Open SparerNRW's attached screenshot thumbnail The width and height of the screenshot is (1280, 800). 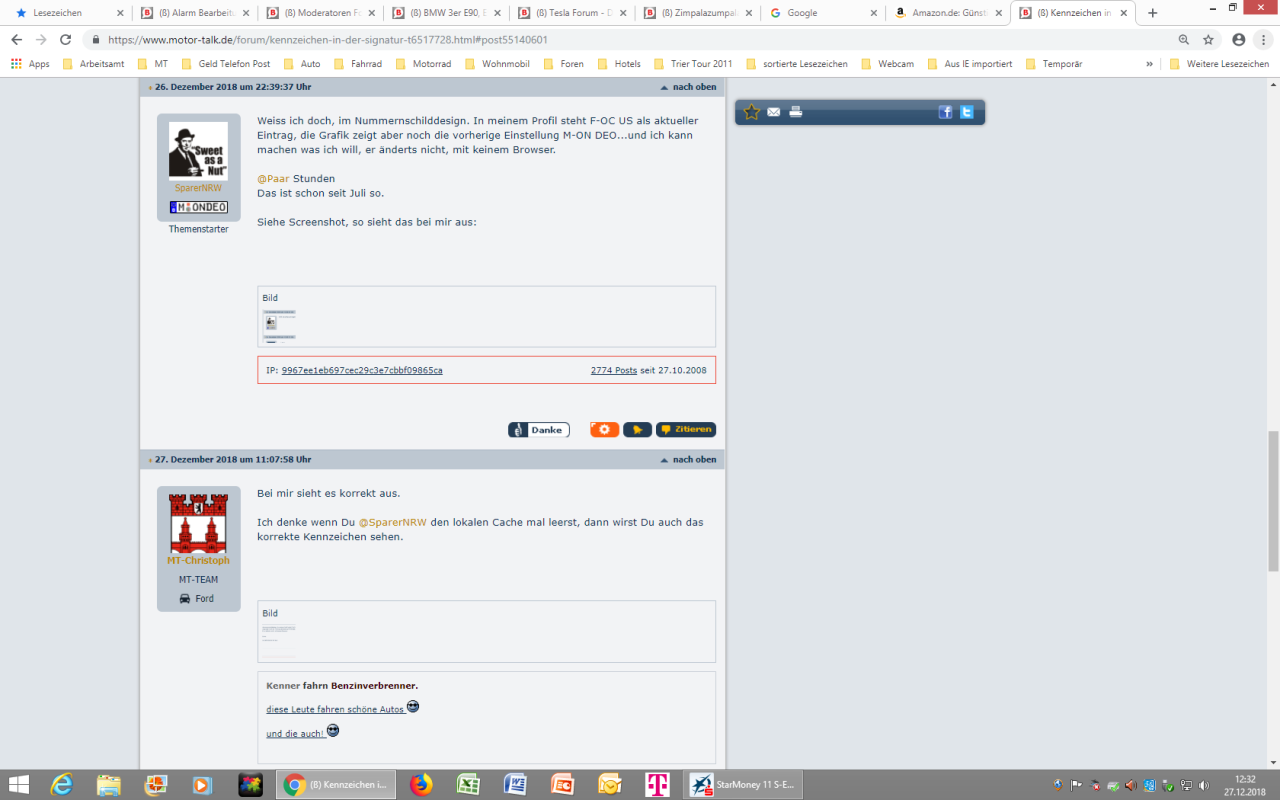[x=280, y=326]
